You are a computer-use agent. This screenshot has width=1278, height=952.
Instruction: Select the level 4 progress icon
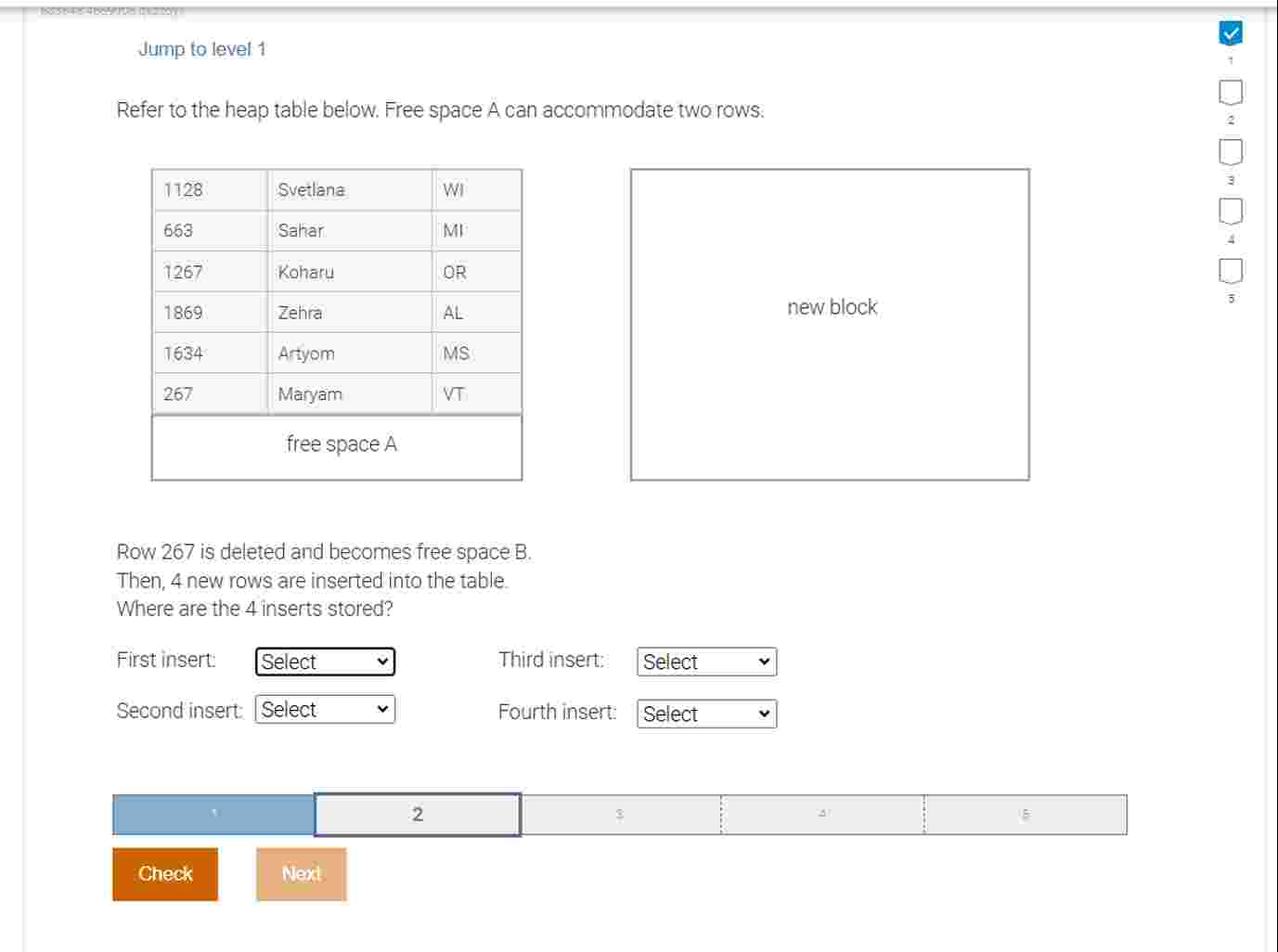[x=1230, y=211]
